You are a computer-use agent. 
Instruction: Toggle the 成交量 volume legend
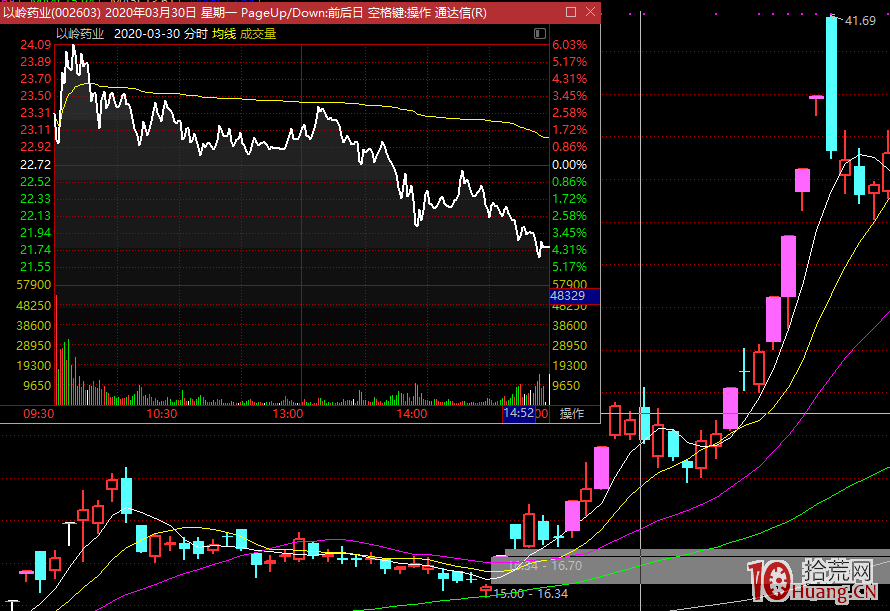(258, 33)
